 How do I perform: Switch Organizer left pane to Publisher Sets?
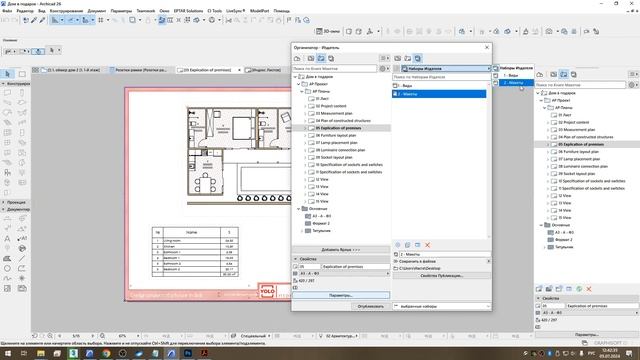(331, 58)
